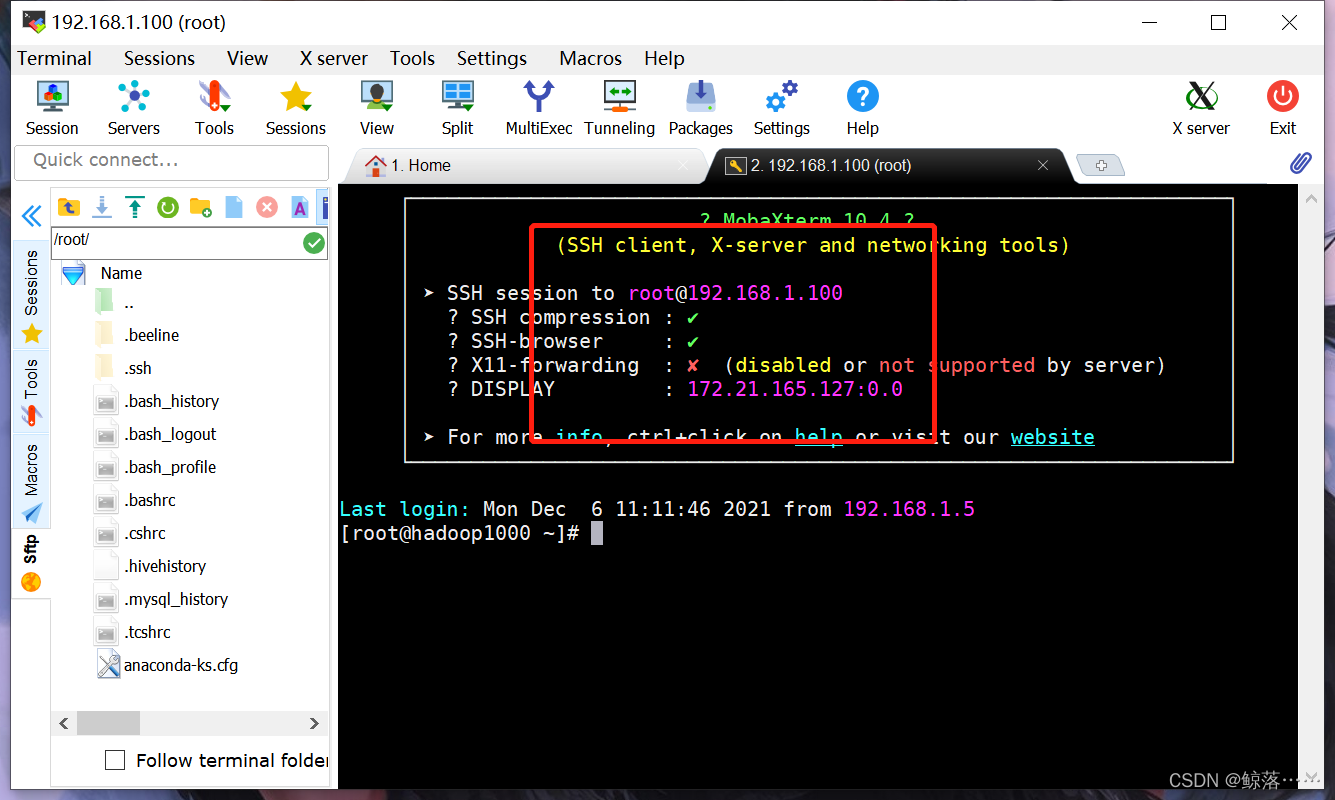Viewport: 1335px width, 800px height.
Task: Open the Macros menu
Action: [x=590, y=58]
